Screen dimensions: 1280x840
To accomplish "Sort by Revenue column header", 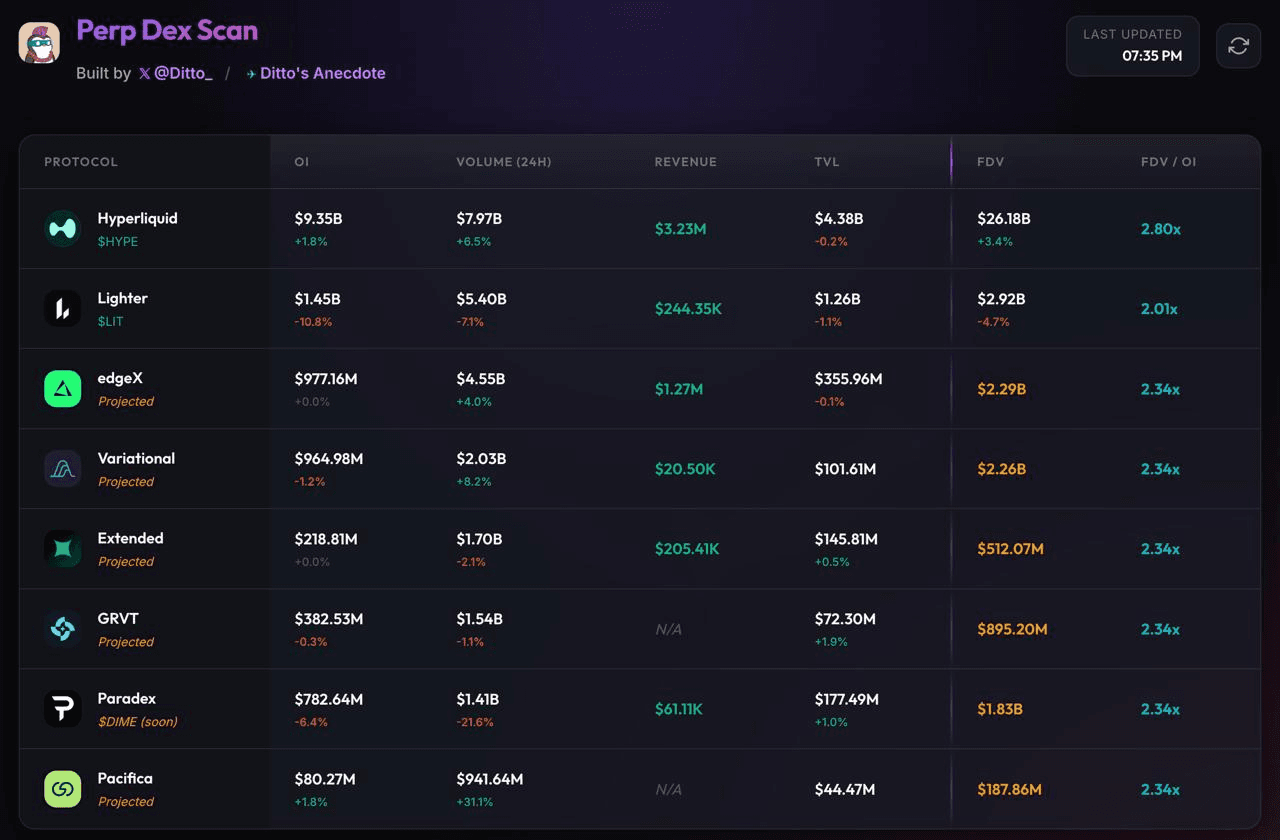I will [685, 162].
